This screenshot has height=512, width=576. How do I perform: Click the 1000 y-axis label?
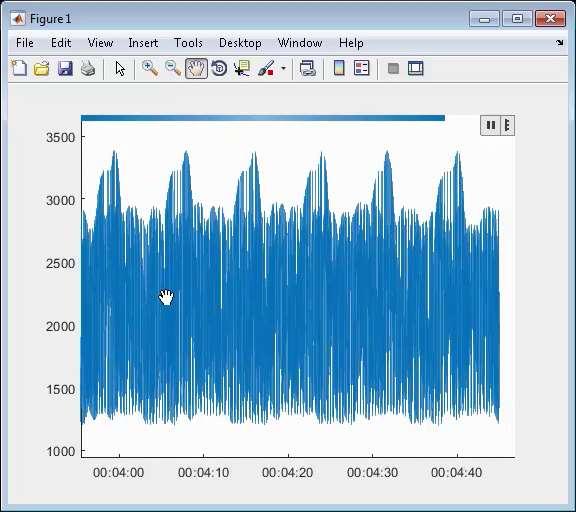point(60,451)
